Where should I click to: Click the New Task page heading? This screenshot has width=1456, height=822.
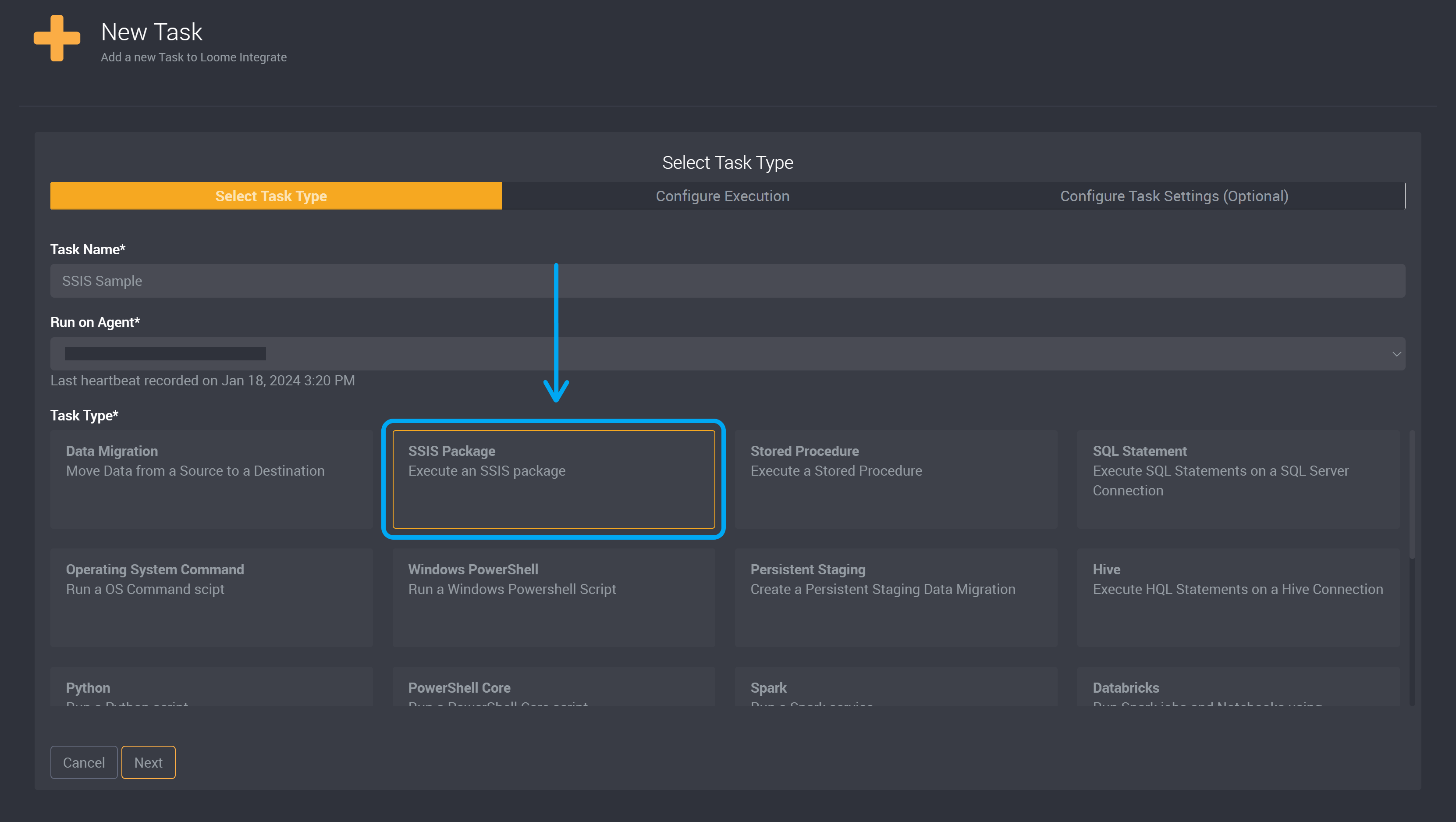(x=152, y=32)
